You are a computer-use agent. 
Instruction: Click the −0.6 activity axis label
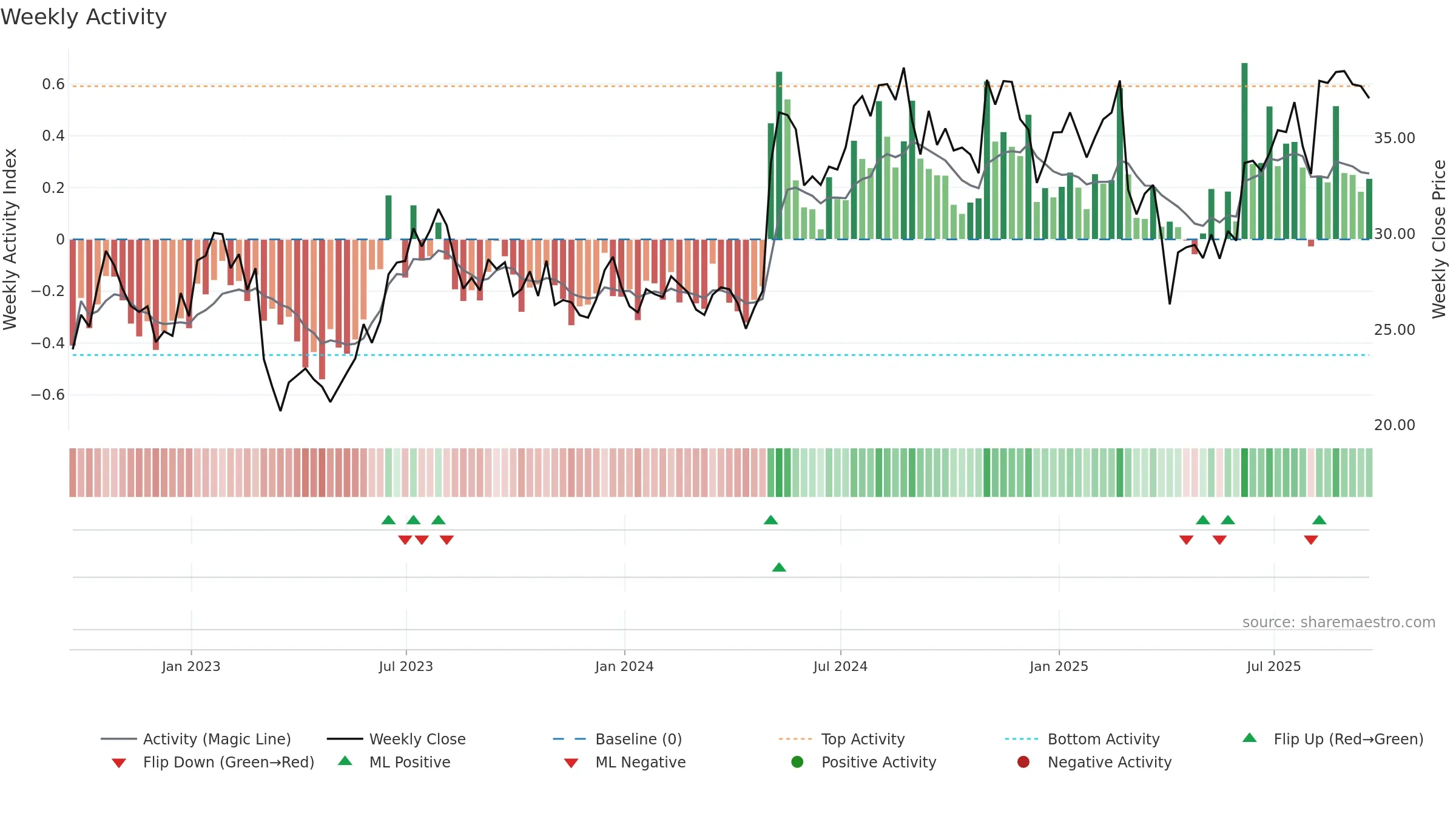point(48,395)
